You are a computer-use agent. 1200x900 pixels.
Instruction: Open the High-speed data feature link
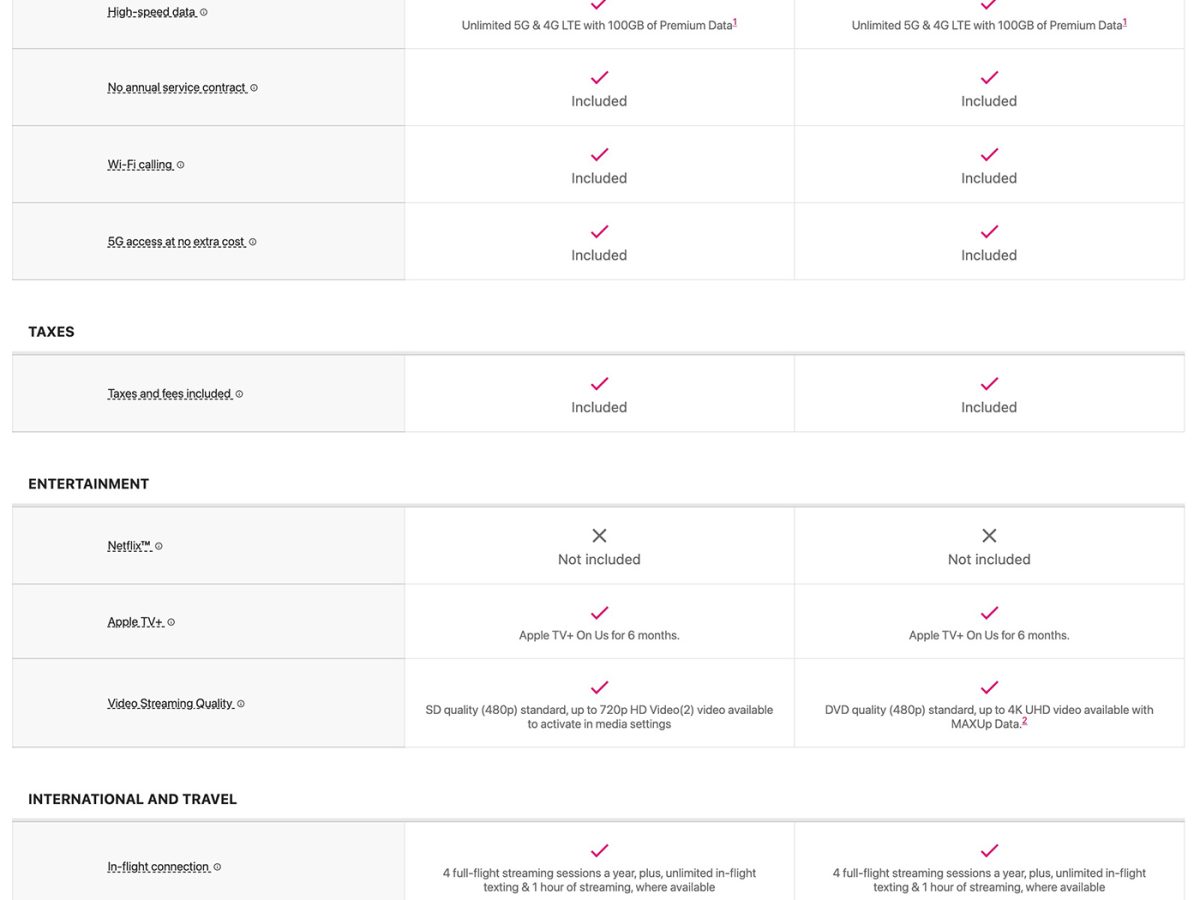coord(151,13)
